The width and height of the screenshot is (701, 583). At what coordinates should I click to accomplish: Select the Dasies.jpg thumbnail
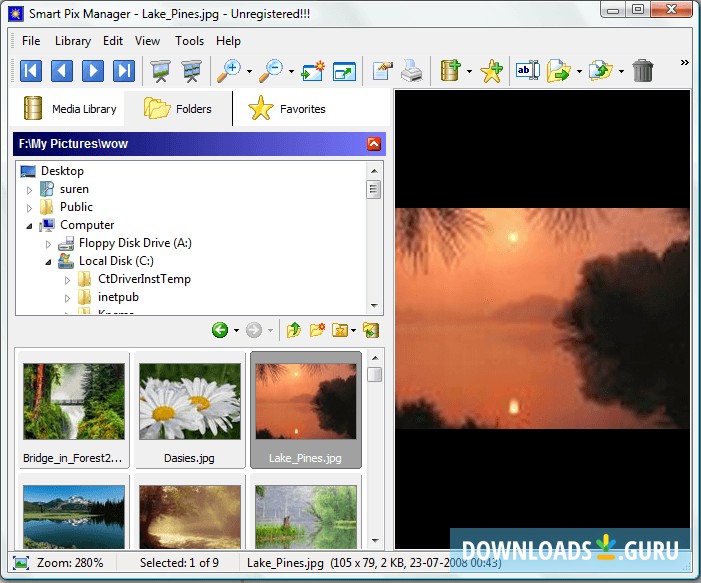(x=190, y=410)
